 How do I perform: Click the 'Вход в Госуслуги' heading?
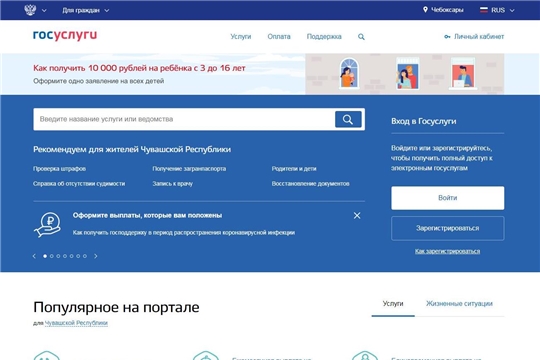[x=424, y=121]
